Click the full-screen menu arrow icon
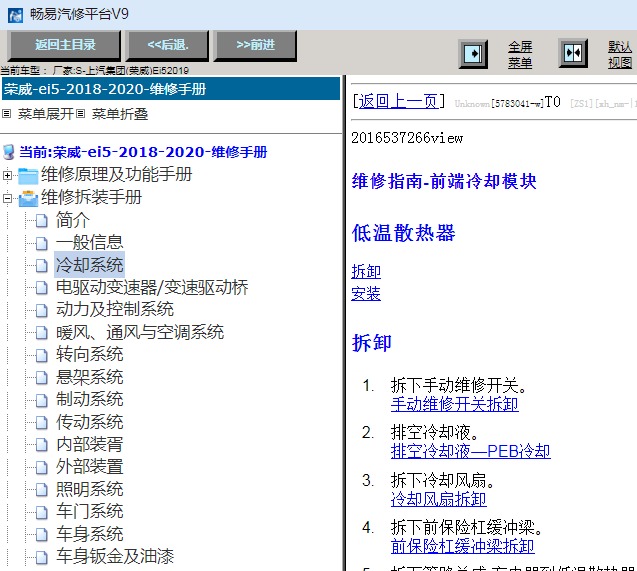637x571 pixels. [473, 54]
